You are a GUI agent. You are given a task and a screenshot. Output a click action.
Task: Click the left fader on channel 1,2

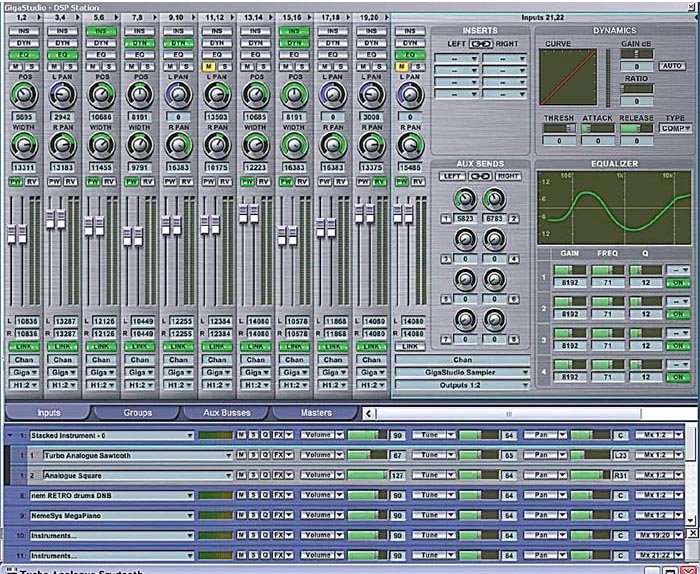coord(12,234)
